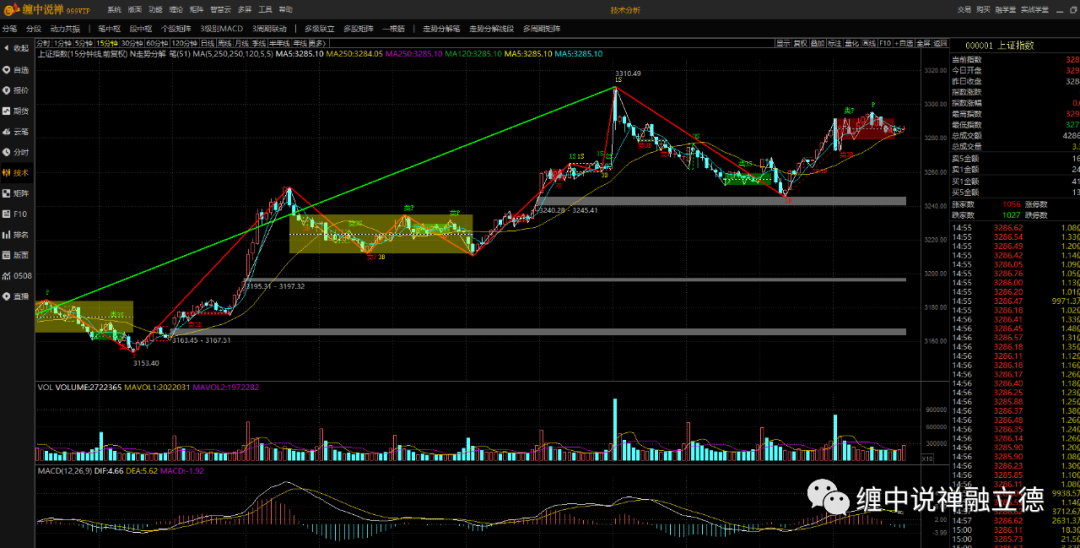Select the 技术 candlestick sidebar icon
Screen dimensions: 1080x548
point(16,173)
